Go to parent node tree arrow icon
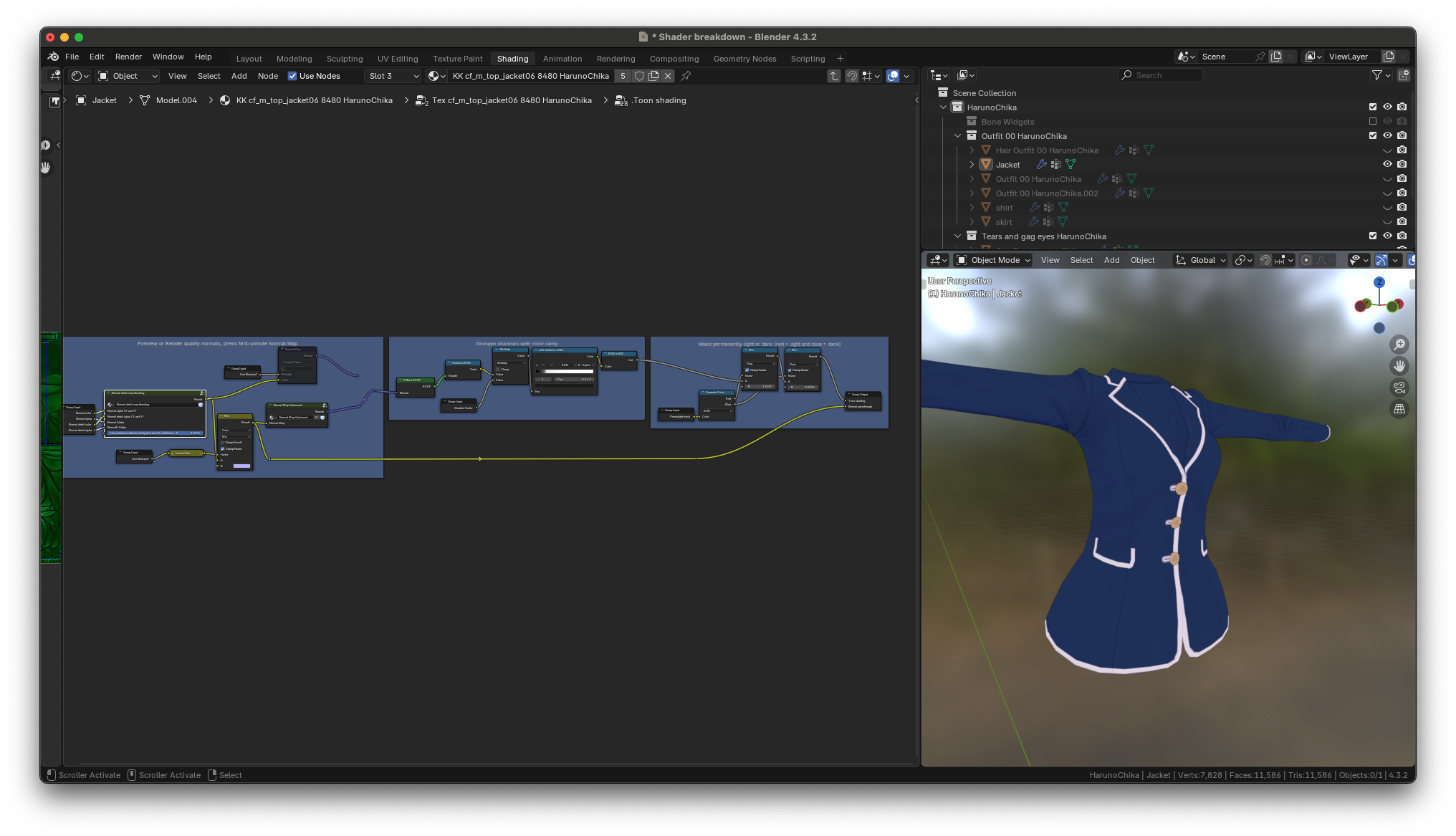 [833, 76]
